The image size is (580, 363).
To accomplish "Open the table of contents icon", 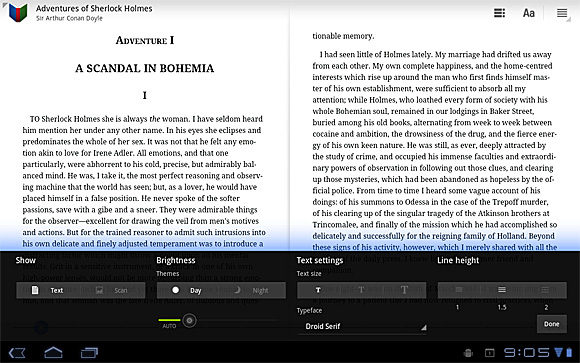I will click(x=499, y=13).
